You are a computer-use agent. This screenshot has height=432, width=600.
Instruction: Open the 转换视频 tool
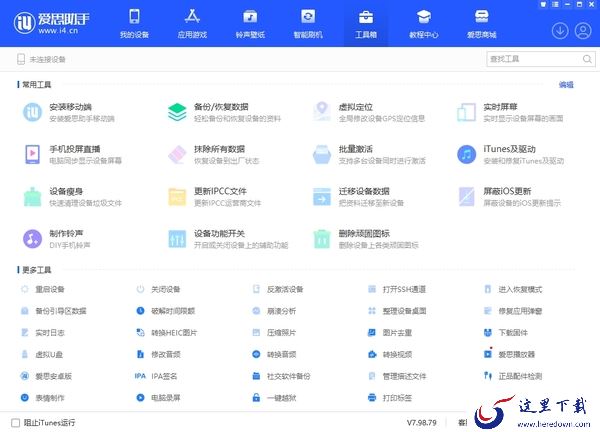click(x=390, y=354)
